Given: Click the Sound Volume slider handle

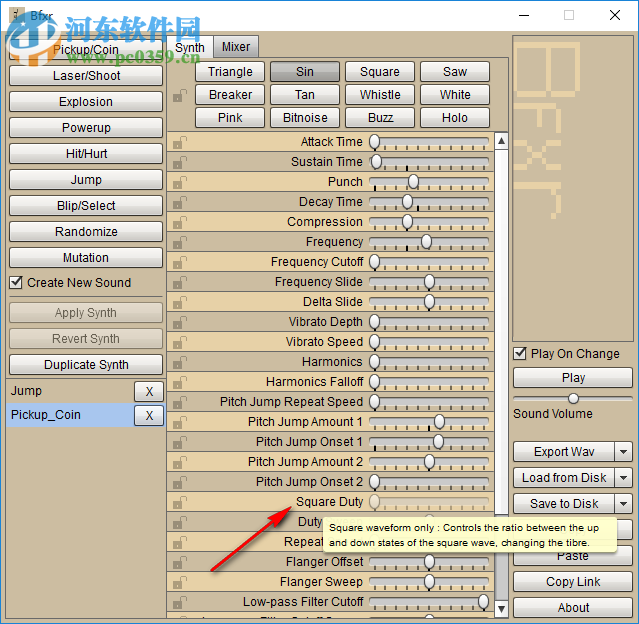Looking at the screenshot, I should (573, 398).
